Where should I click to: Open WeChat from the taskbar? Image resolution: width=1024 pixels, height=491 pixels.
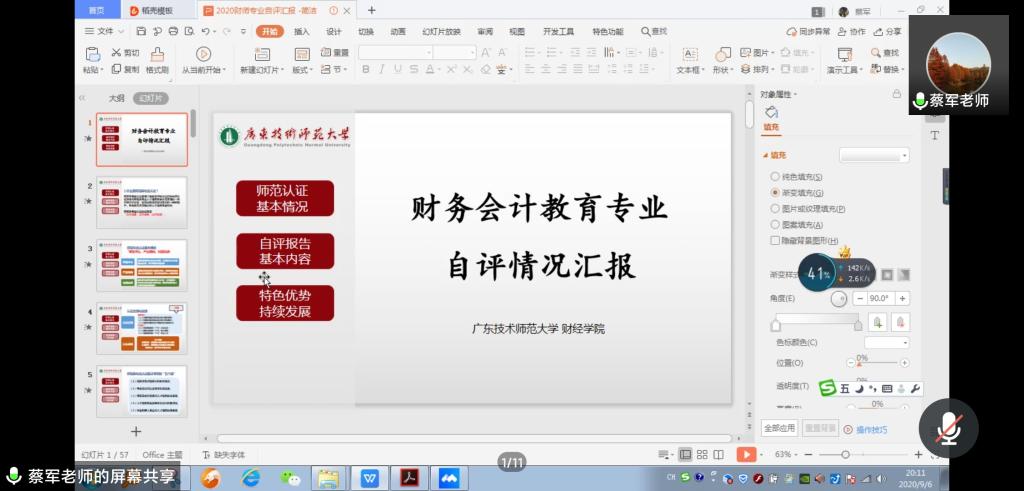pyautogui.click(x=290, y=478)
